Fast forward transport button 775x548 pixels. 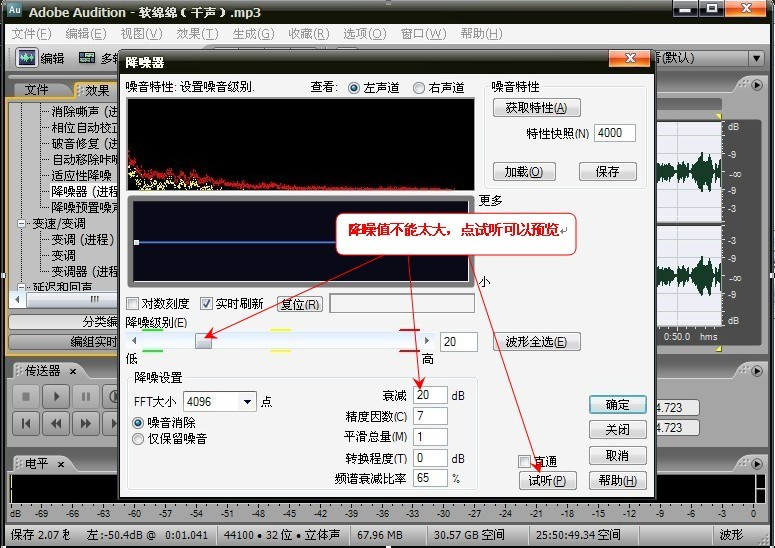[x=86, y=423]
